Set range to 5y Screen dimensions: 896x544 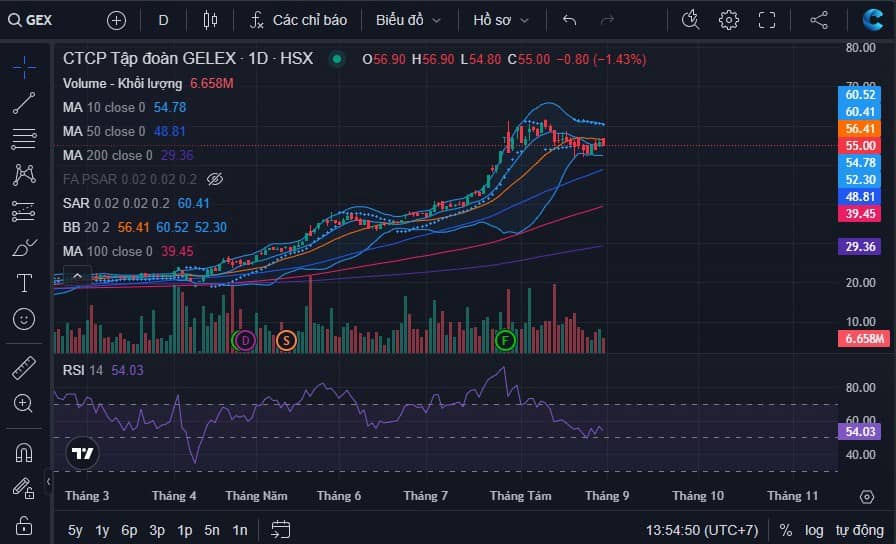coord(75,530)
